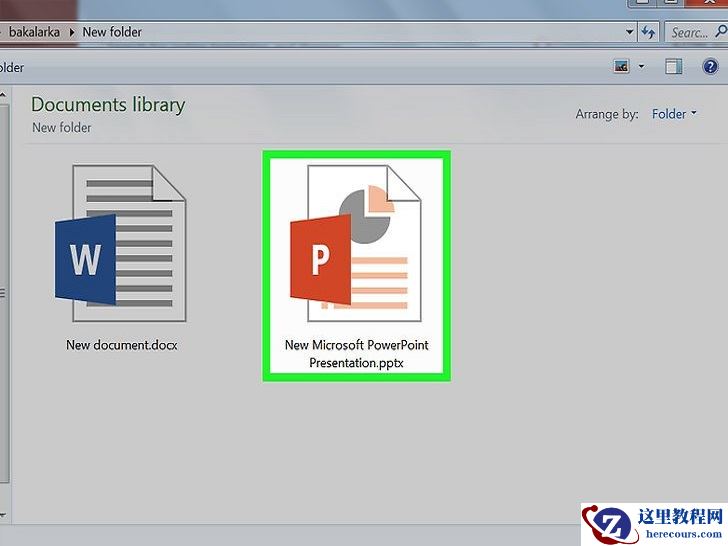Open the Arrange by Folder dropdown
The width and height of the screenshot is (728, 546).
(x=674, y=114)
